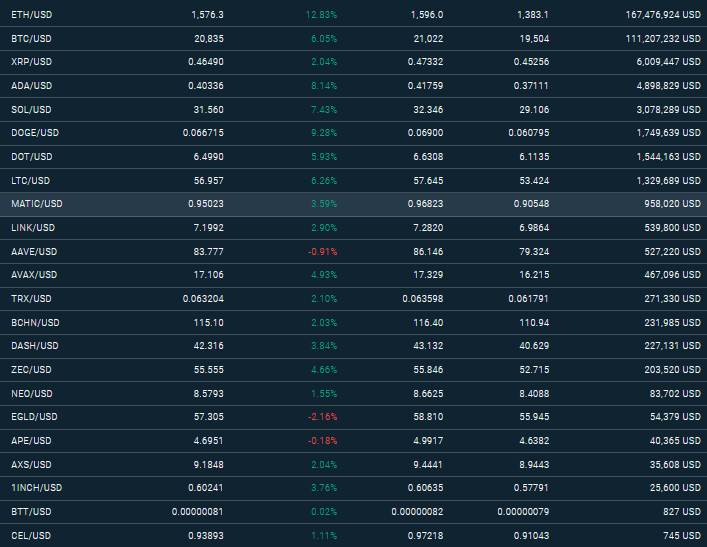Click BTT volume 827 USD
Viewport: 707px width, 547px height.
(x=682, y=512)
